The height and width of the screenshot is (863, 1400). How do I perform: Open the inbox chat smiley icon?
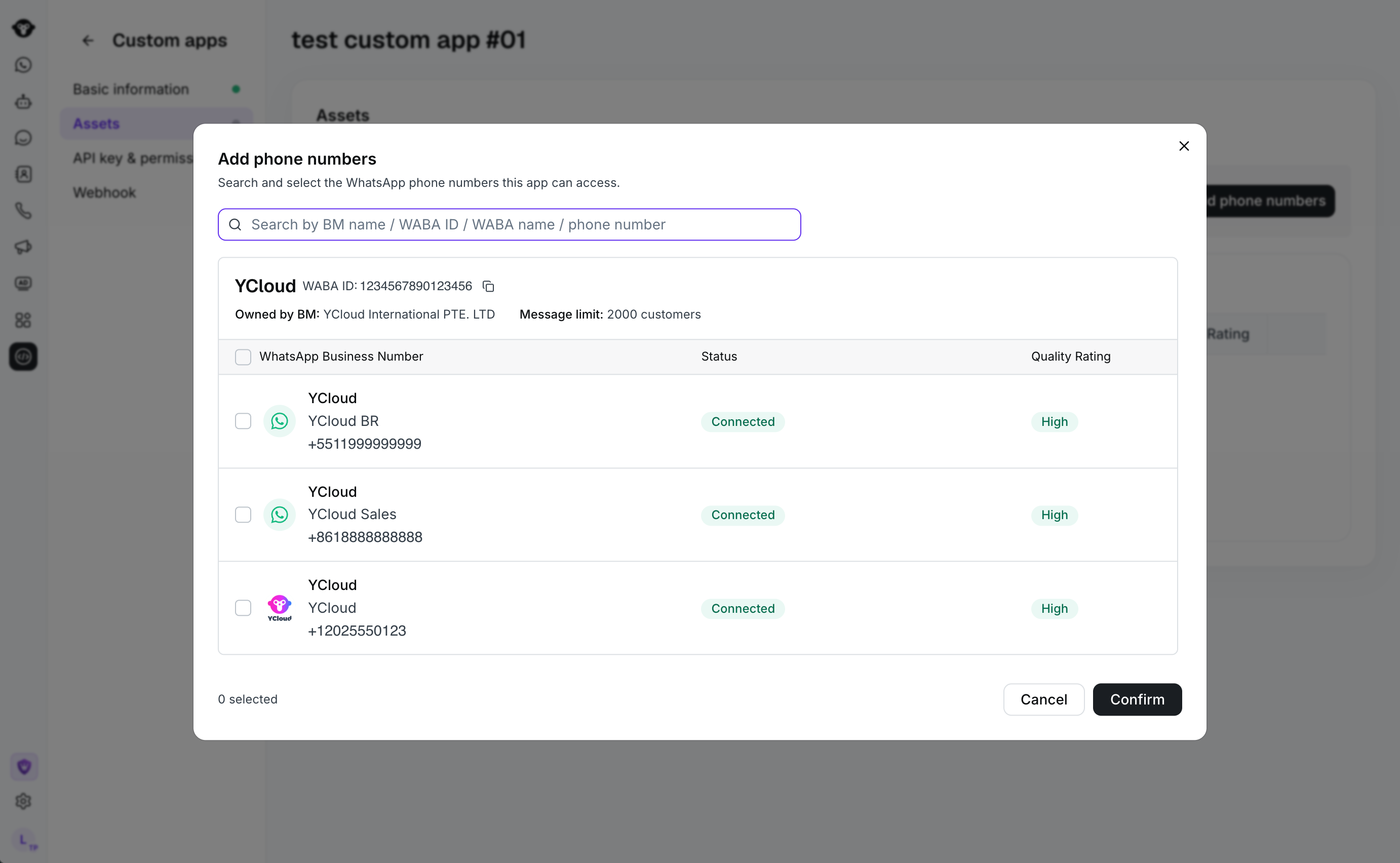(x=23, y=138)
